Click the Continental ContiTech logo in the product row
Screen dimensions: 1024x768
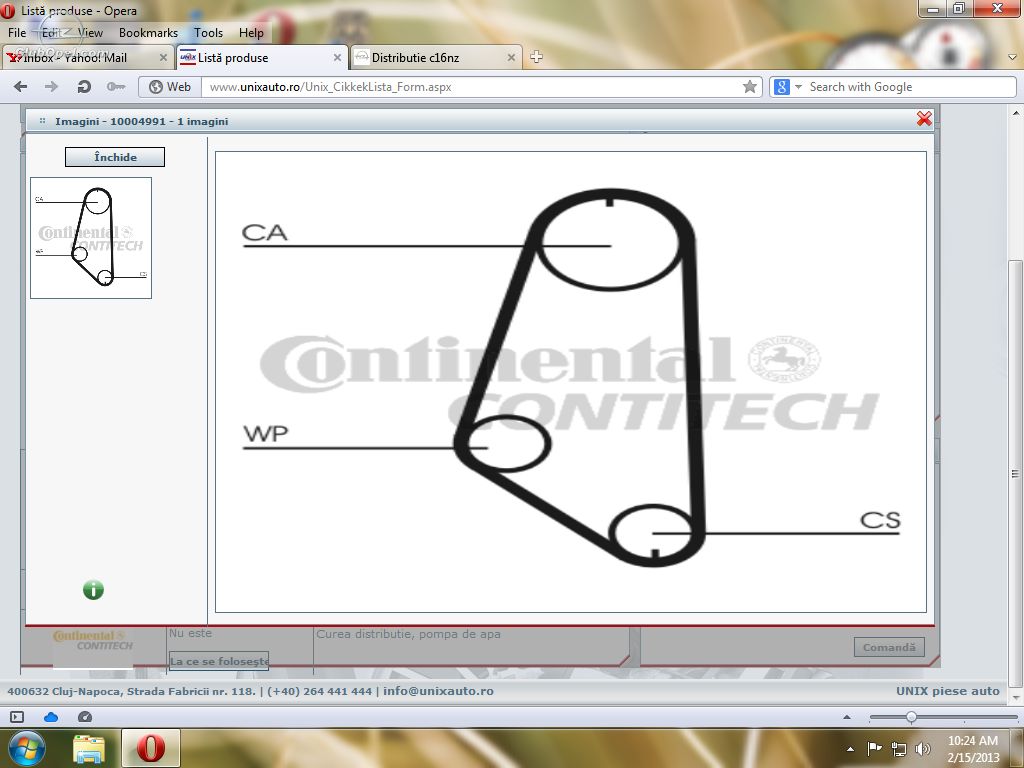pos(93,640)
